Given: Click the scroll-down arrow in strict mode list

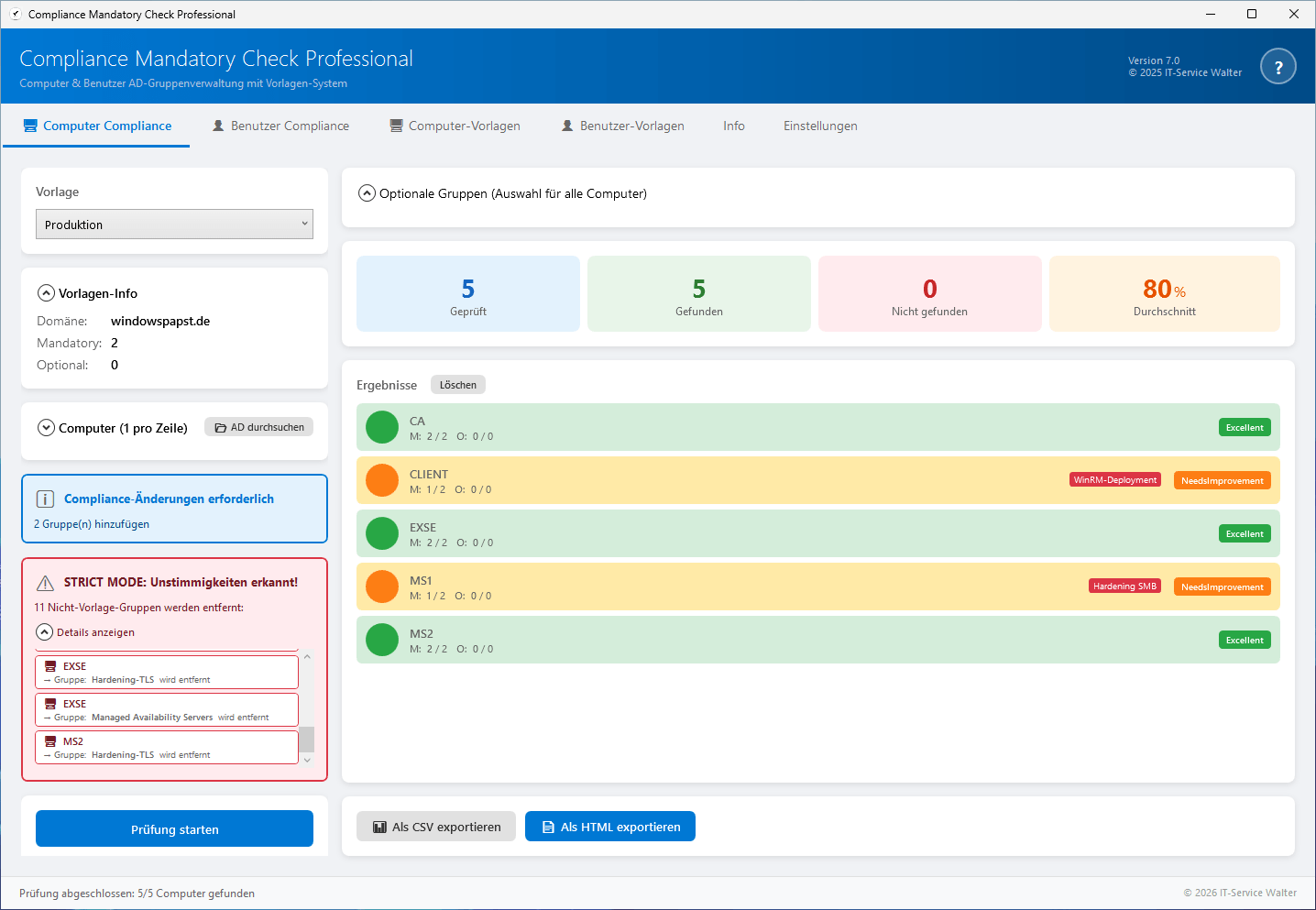Looking at the screenshot, I should pyautogui.click(x=307, y=759).
